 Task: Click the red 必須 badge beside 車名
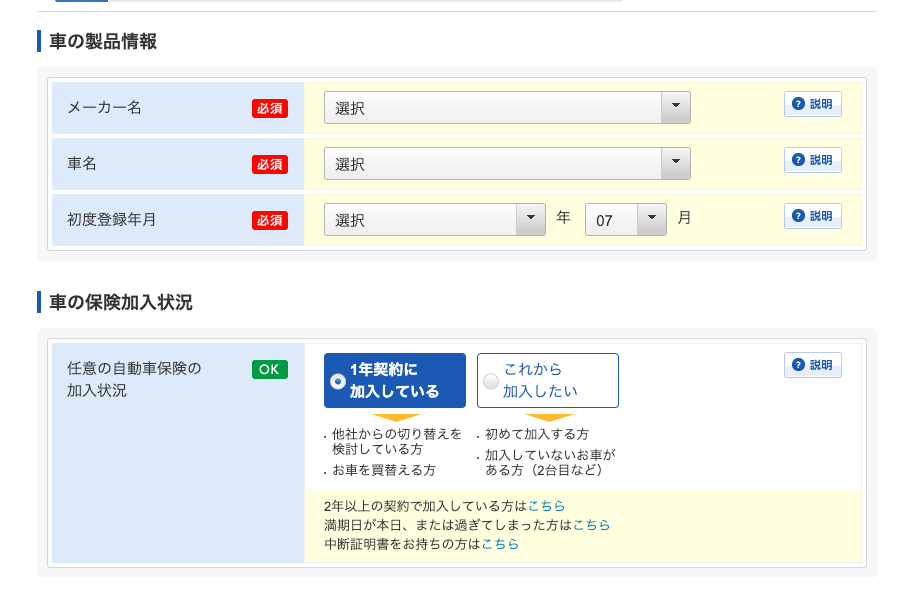(x=270, y=164)
